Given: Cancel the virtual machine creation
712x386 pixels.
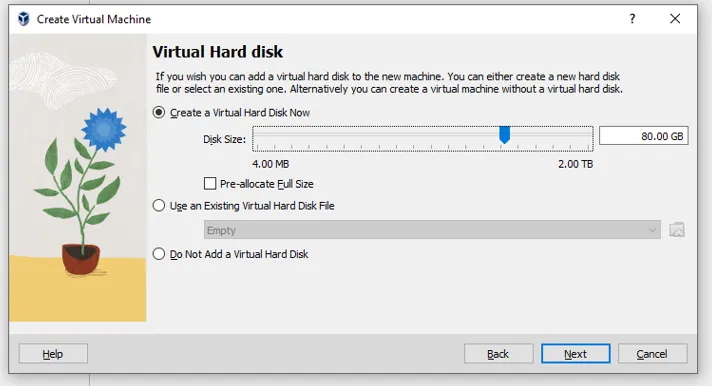Looking at the screenshot, I should [x=652, y=354].
